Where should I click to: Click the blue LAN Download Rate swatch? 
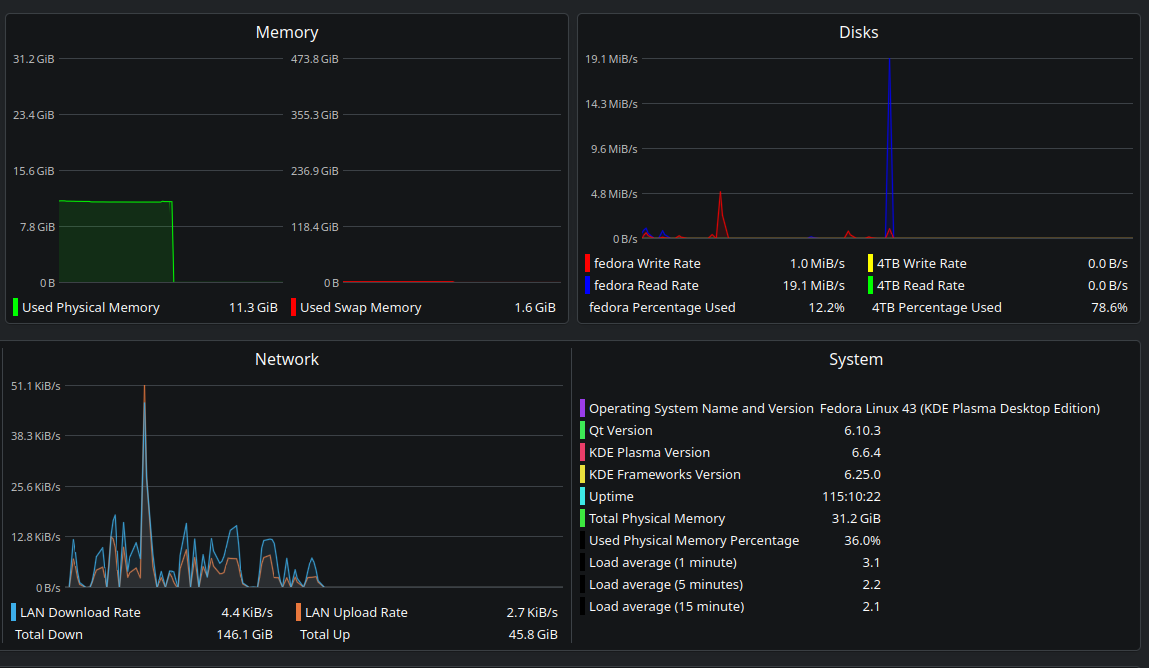(x=13, y=612)
